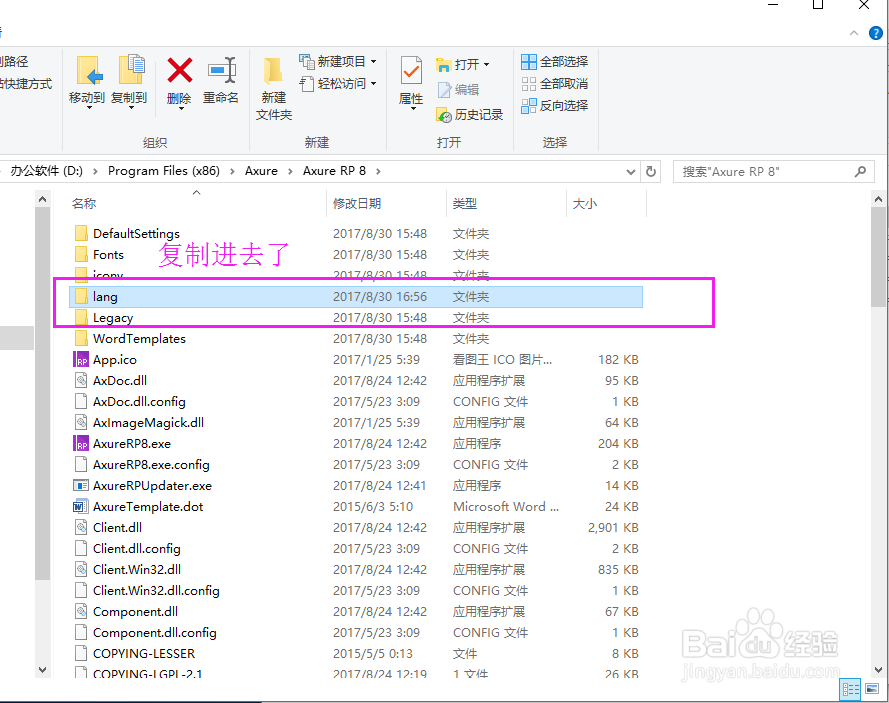Select the AxureRP8.exe application icon
This screenshot has height=703, width=889.
pos(81,443)
